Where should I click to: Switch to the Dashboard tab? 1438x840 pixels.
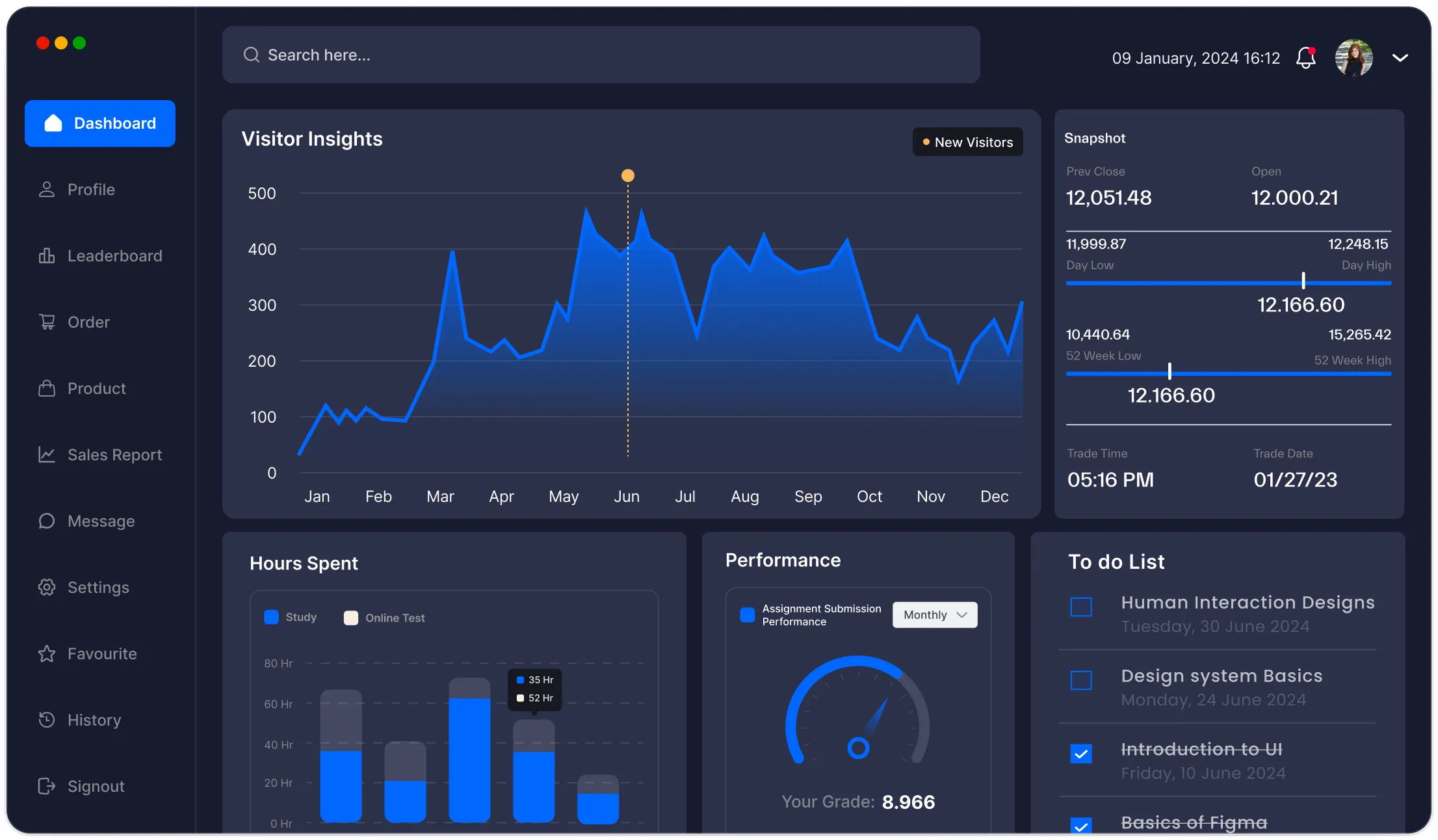[x=99, y=123]
